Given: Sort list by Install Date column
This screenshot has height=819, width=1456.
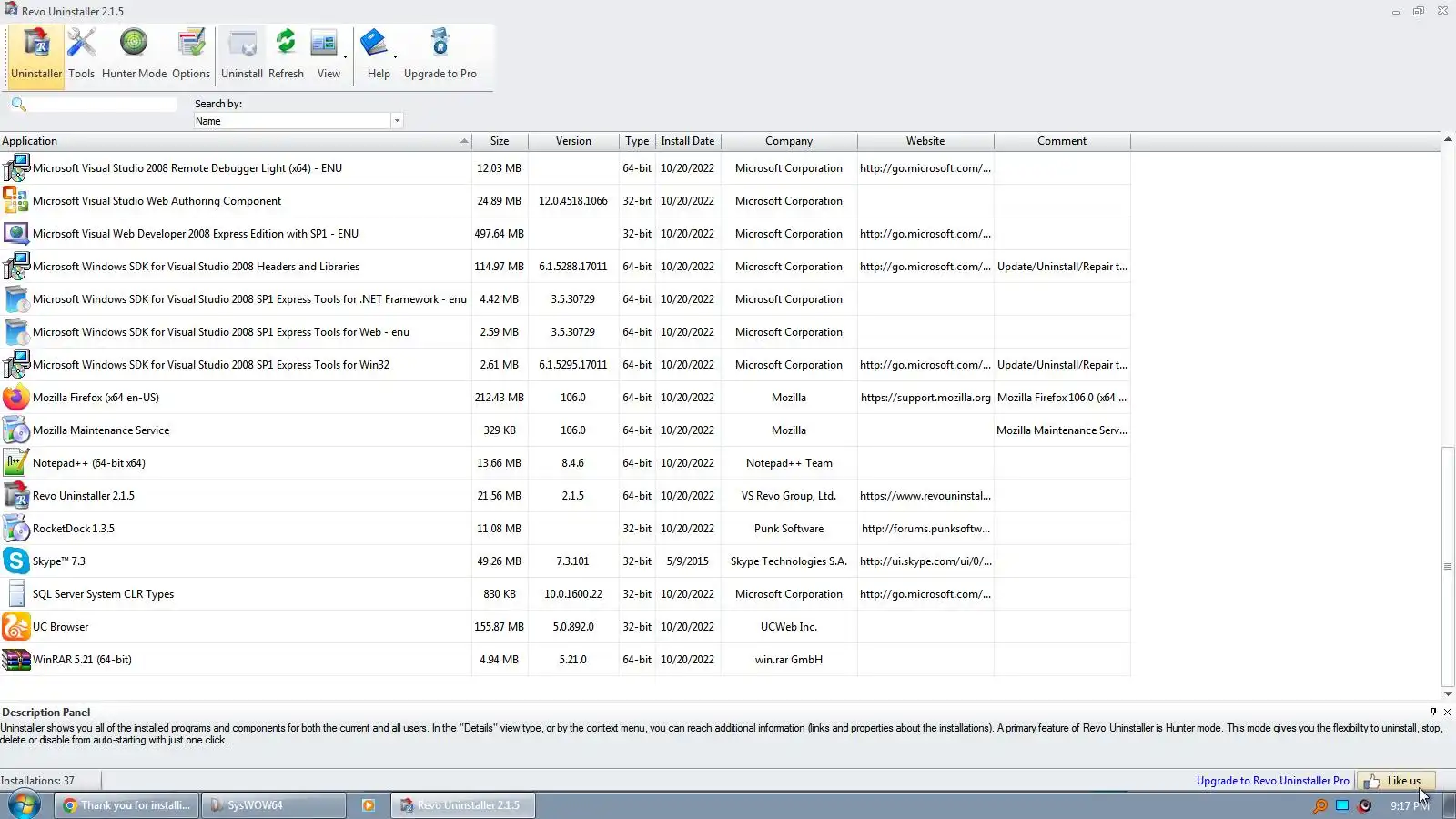Looking at the screenshot, I should (688, 141).
